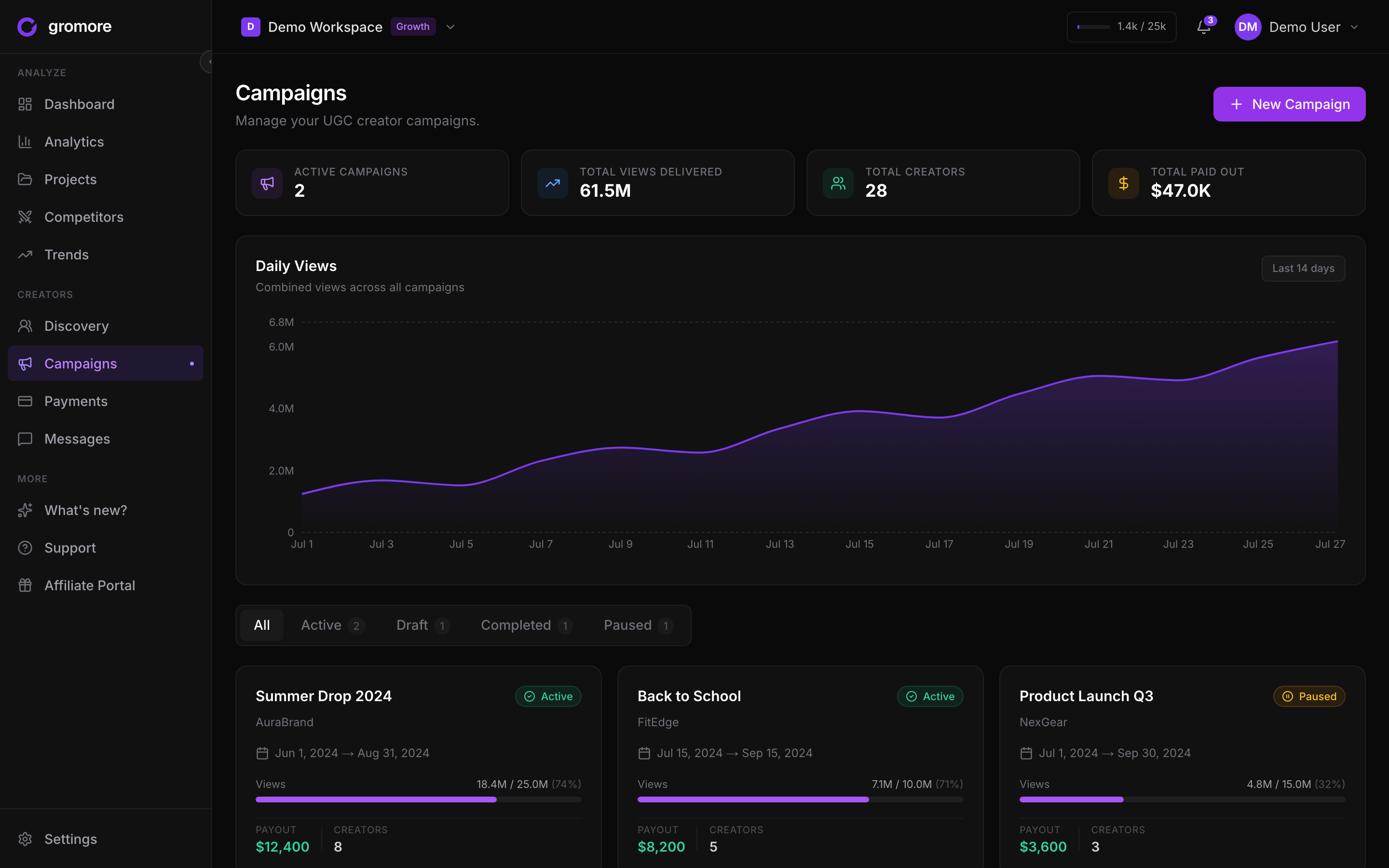1389x868 pixels.
Task: Open the Demo User account menu chevron
Action: [1355, 27]
